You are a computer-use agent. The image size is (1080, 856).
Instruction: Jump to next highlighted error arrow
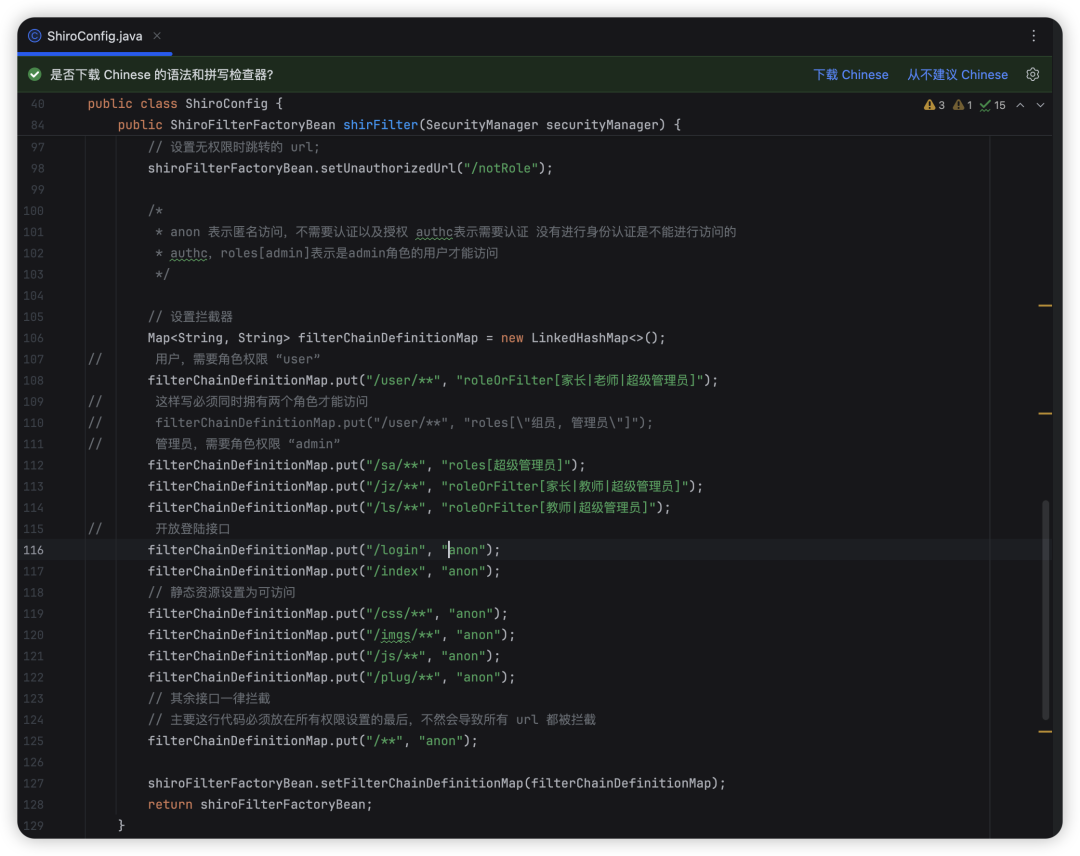click(1040, 105)
